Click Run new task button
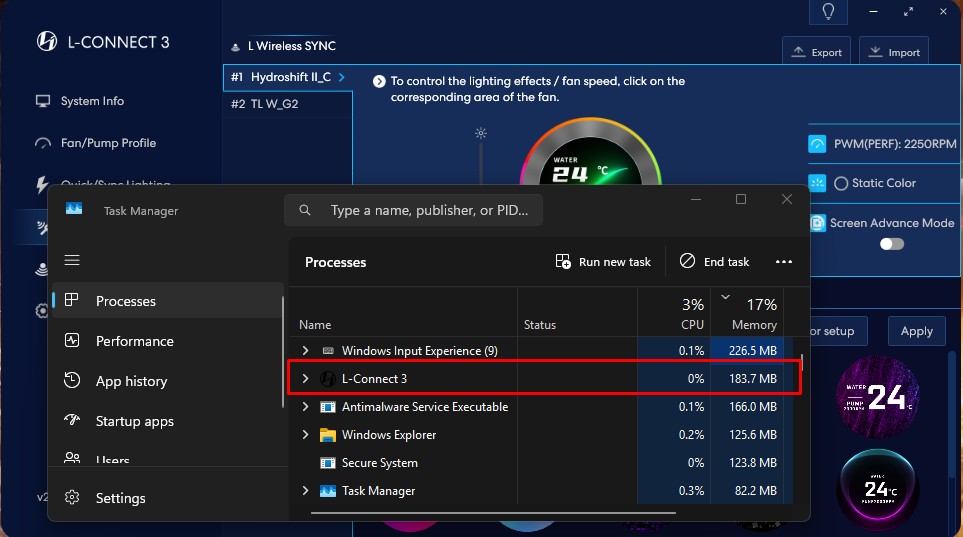 [602, 262]
